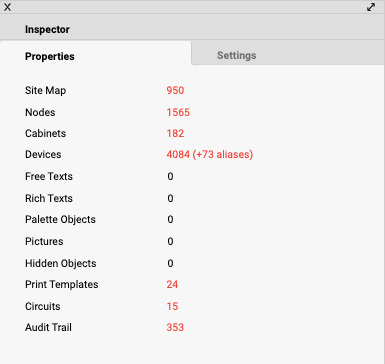Click the Free Texts row label

pos(49,176)
